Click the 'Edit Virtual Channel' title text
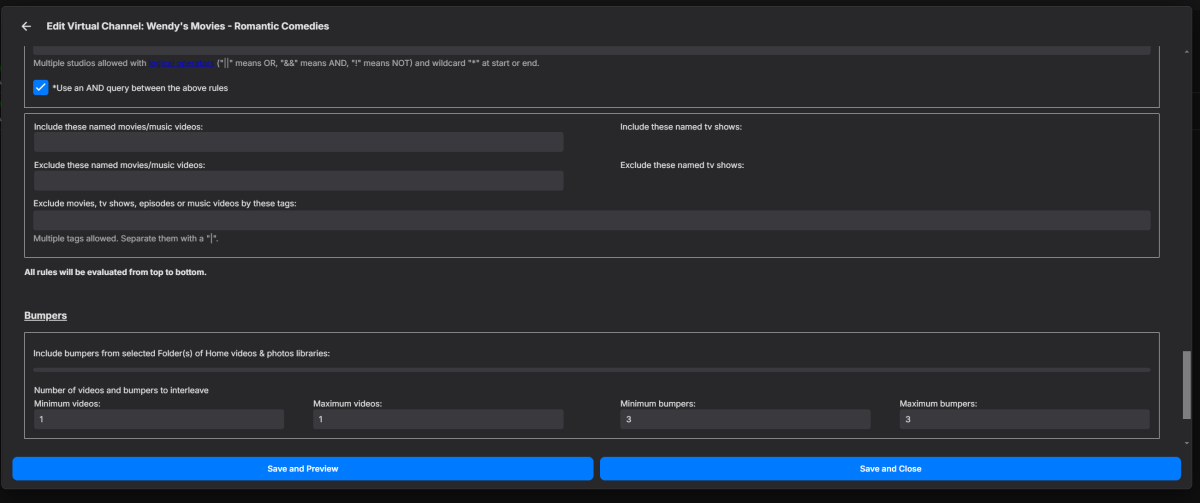The image size is (1200, 503). tap(188, 26)
